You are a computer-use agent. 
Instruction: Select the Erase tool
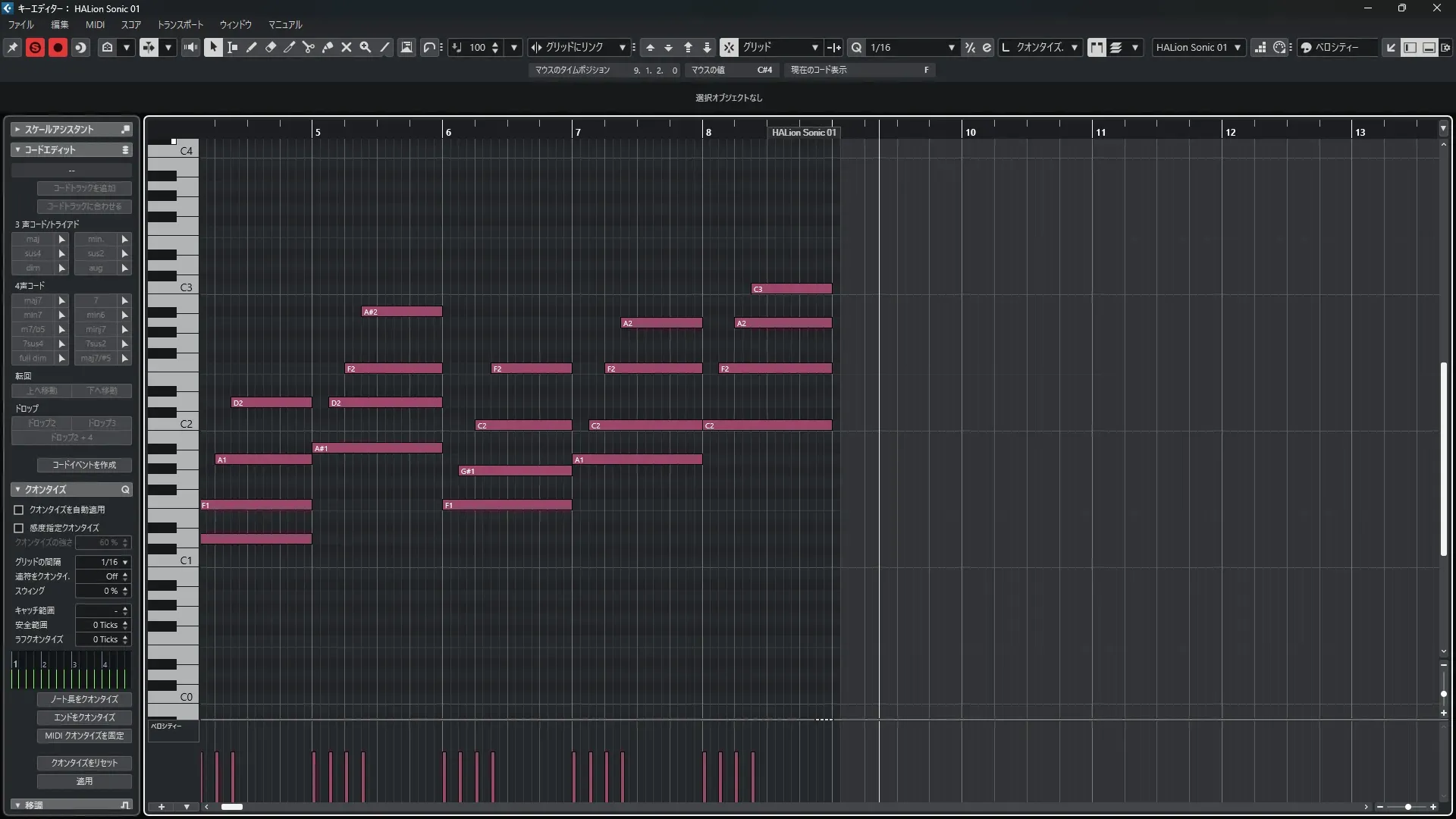pyautogui.click(x=271, y=47)
